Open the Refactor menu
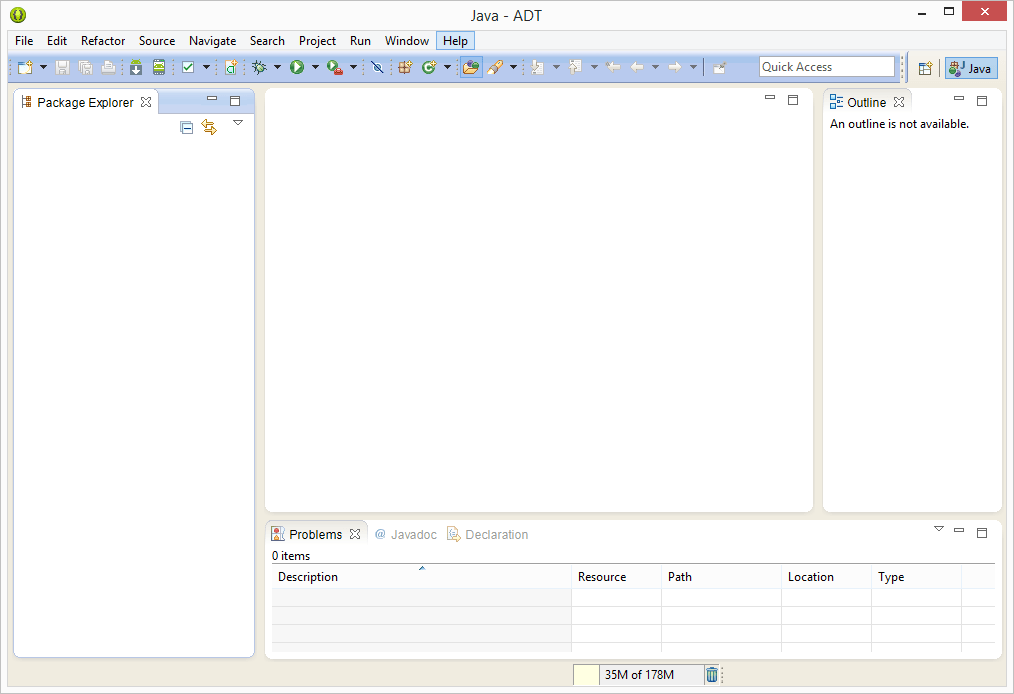 point(103,41)
